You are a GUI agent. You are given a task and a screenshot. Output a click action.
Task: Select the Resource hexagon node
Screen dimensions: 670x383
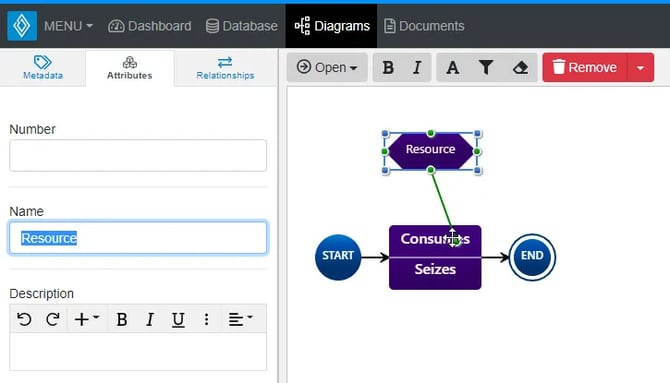tap(431, 151)
